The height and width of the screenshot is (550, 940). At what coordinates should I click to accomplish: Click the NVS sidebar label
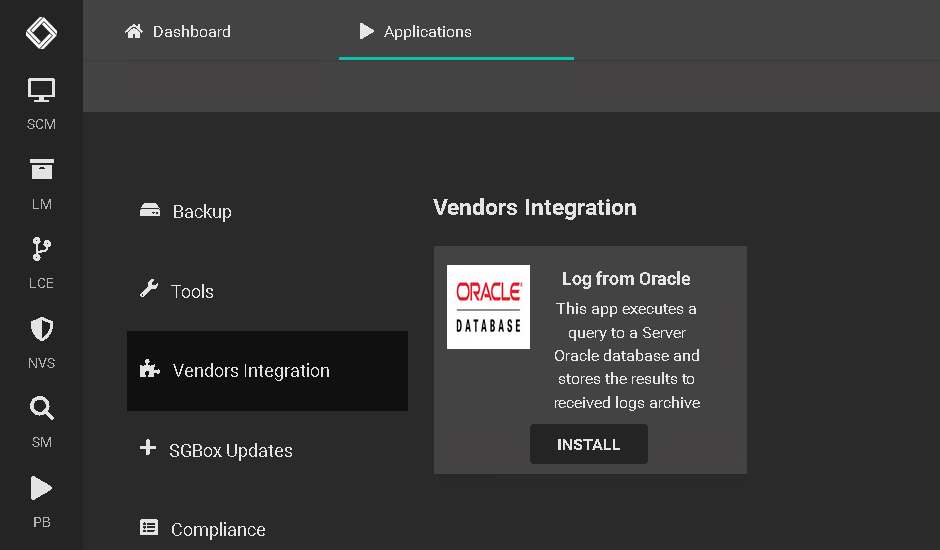[41, 363]
